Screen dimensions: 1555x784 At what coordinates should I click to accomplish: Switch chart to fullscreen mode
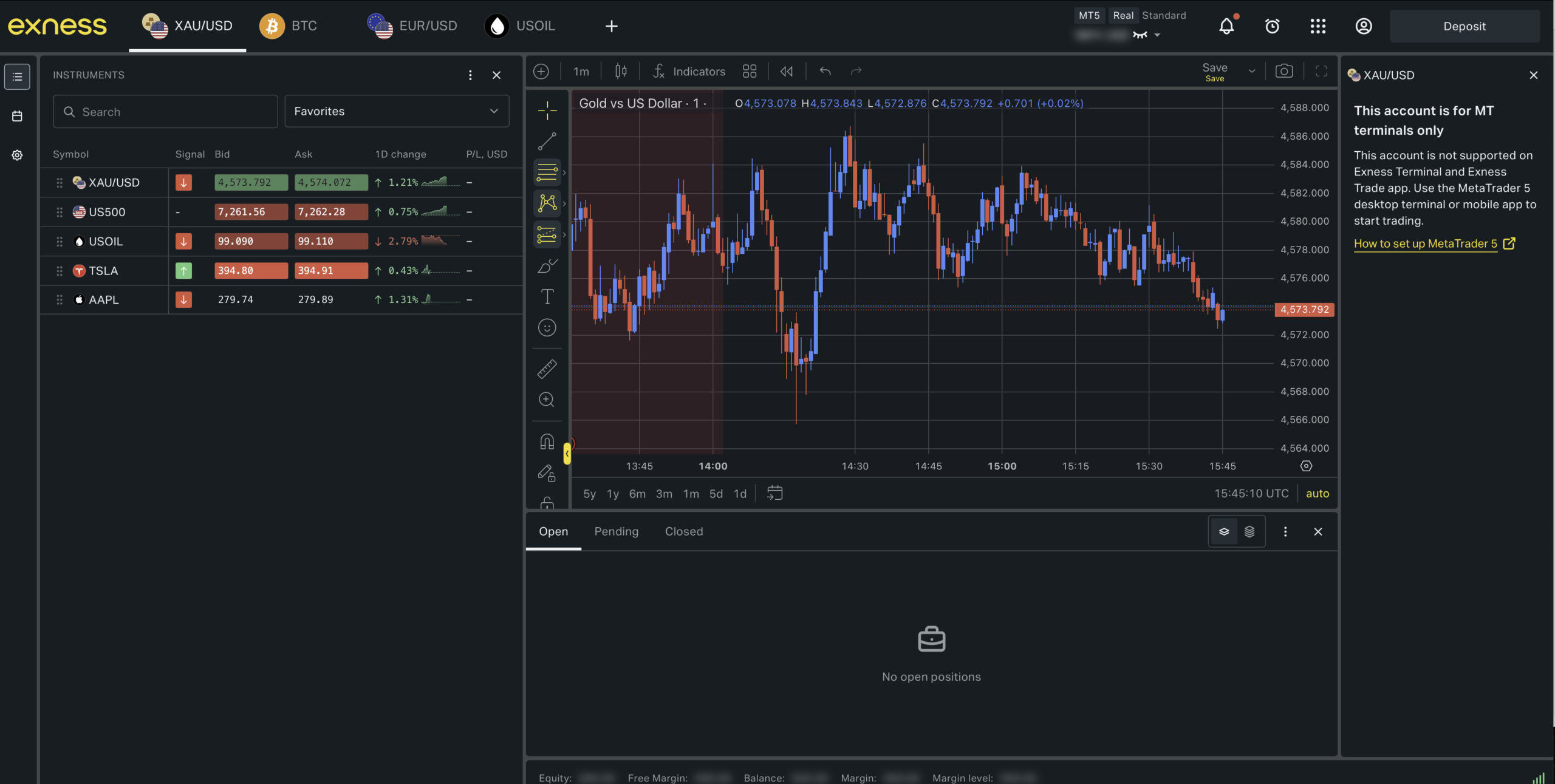(1321, 72)
